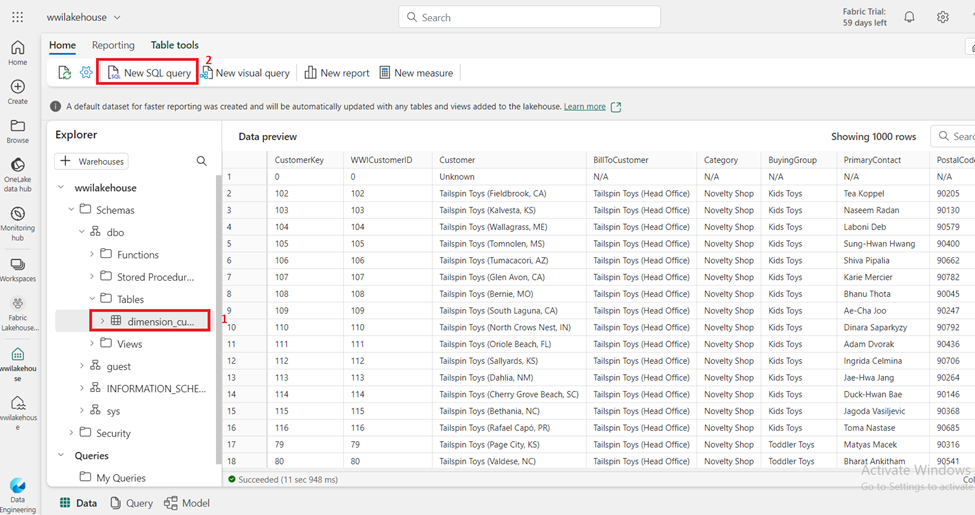Screen dimensions: 975x515
Task: Expand the Functions folder
Action: [92, 254]
